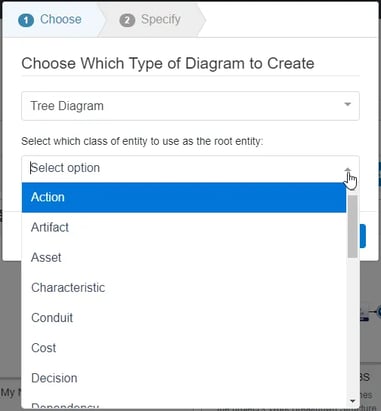Select the Action entity class option
381x411 pixels.
point(184,197)
